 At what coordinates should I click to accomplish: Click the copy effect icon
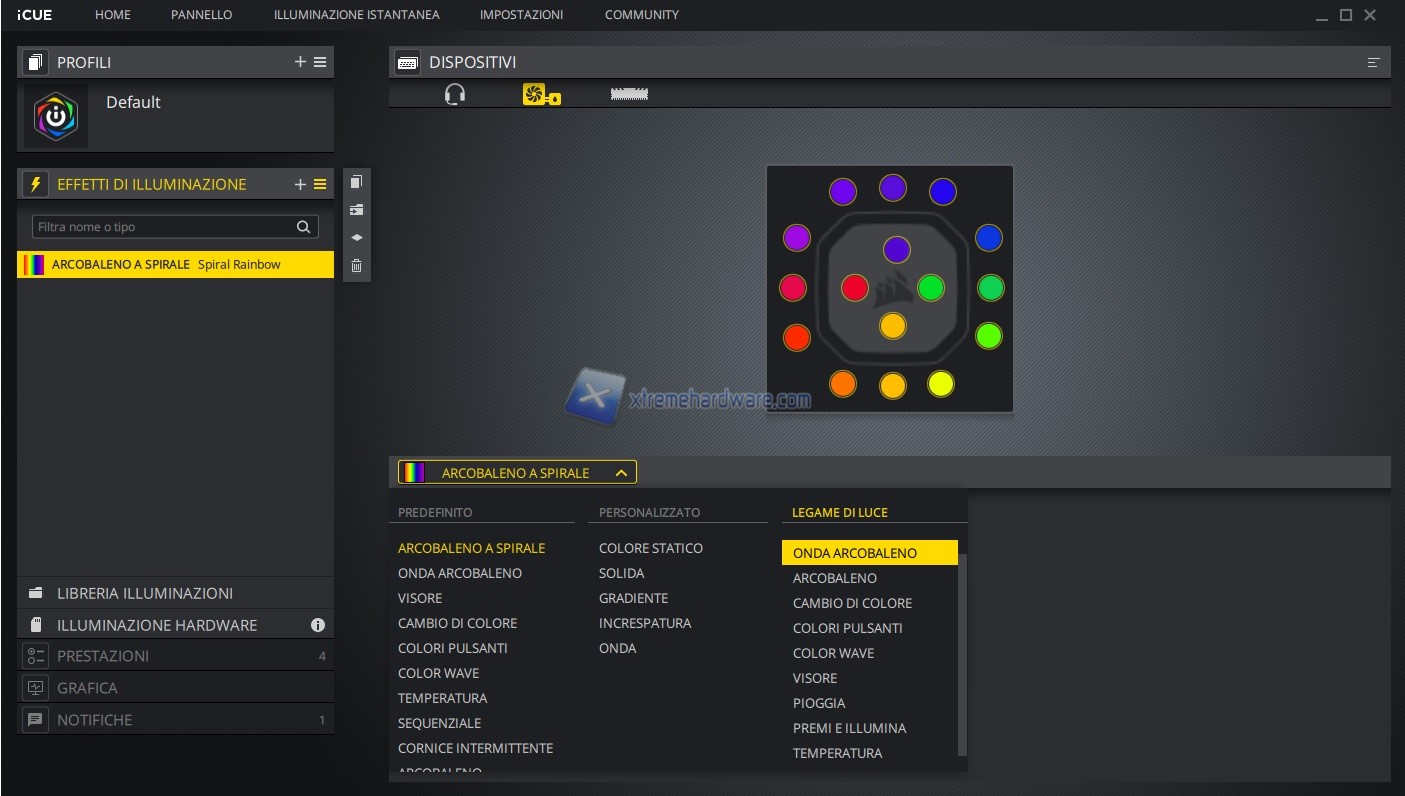tap(356, 182)
